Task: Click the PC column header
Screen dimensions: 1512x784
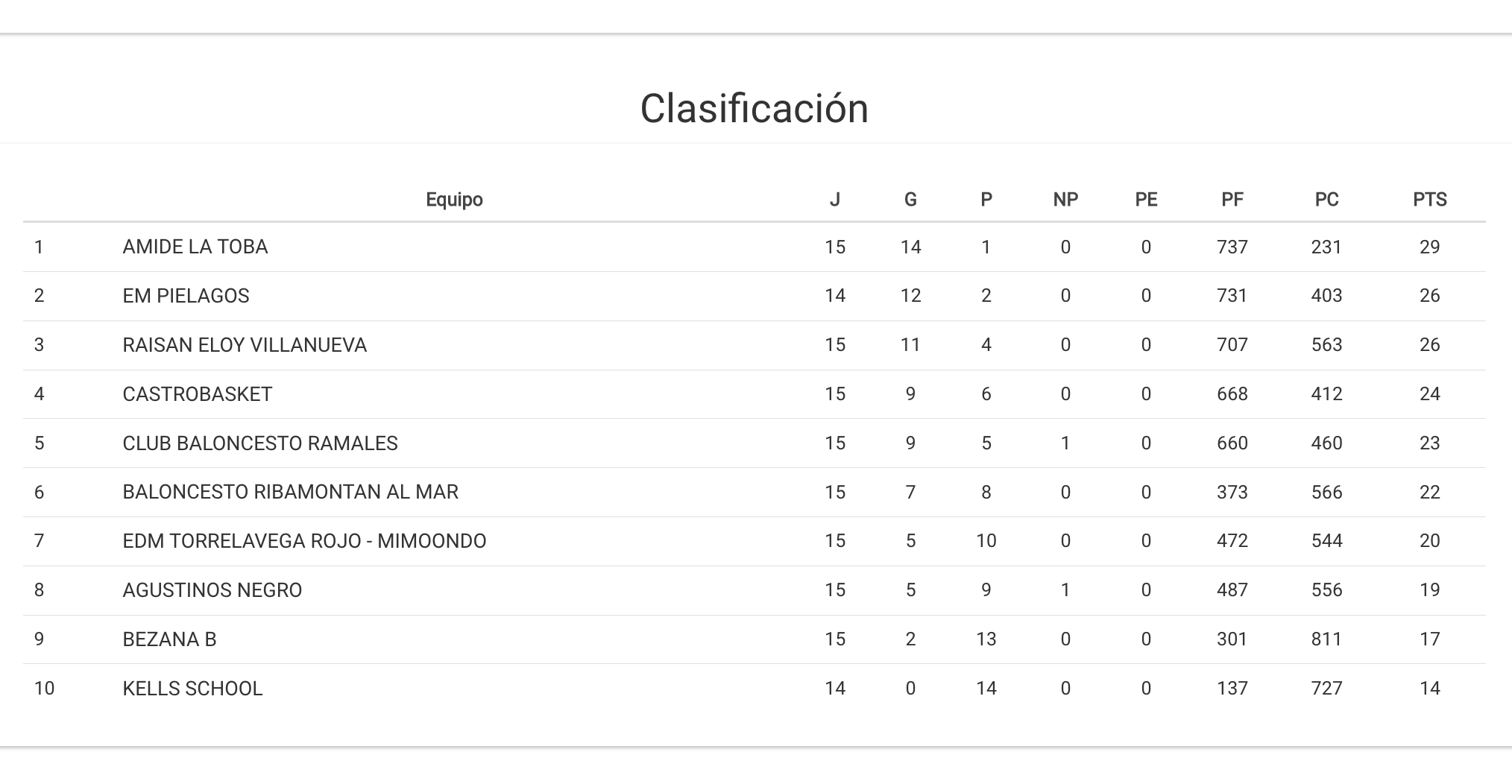Action: pos(1326,200)
